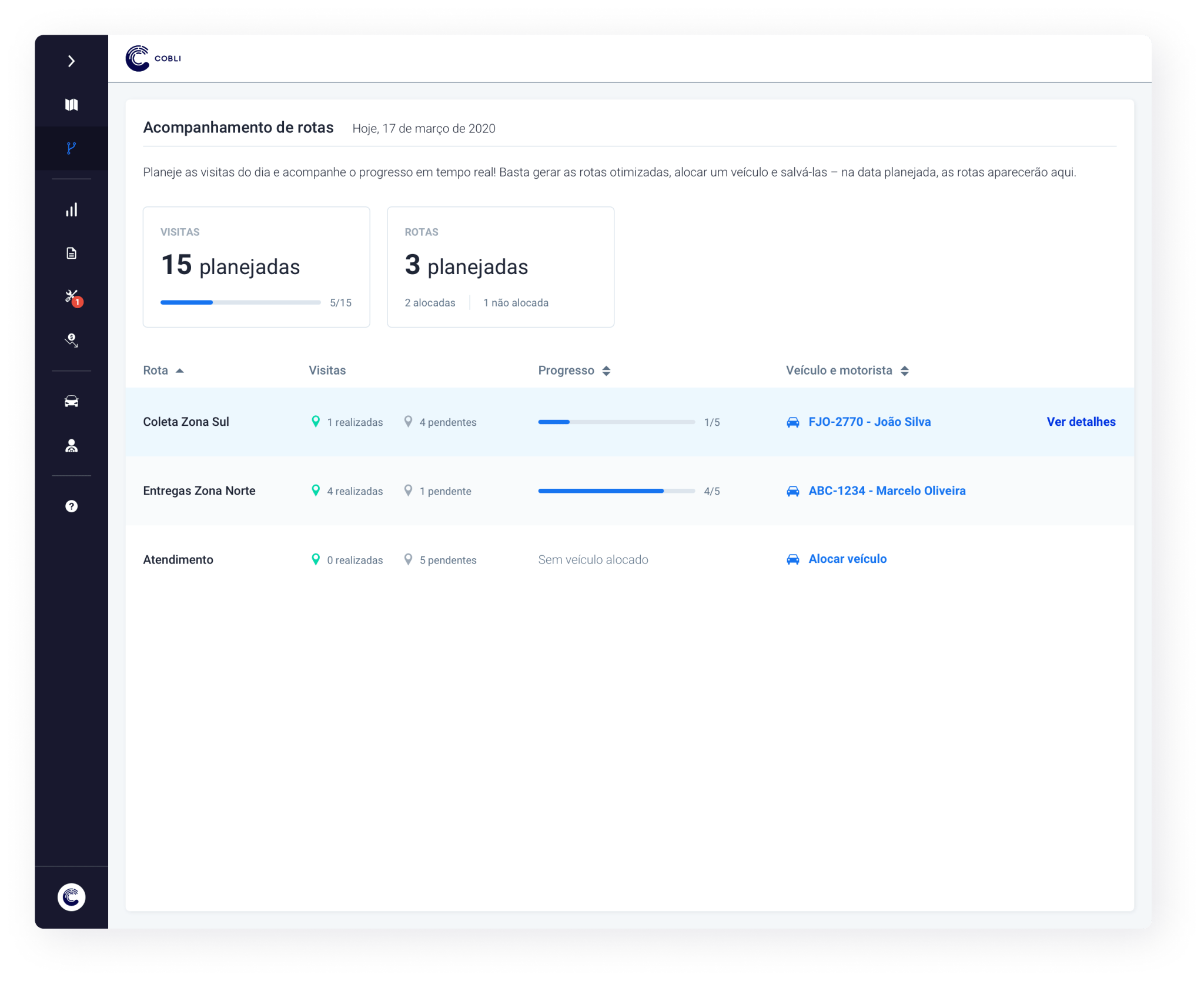Select the Atendimento route name
The width and height of the screenshot is (1204, 981).
178,559
